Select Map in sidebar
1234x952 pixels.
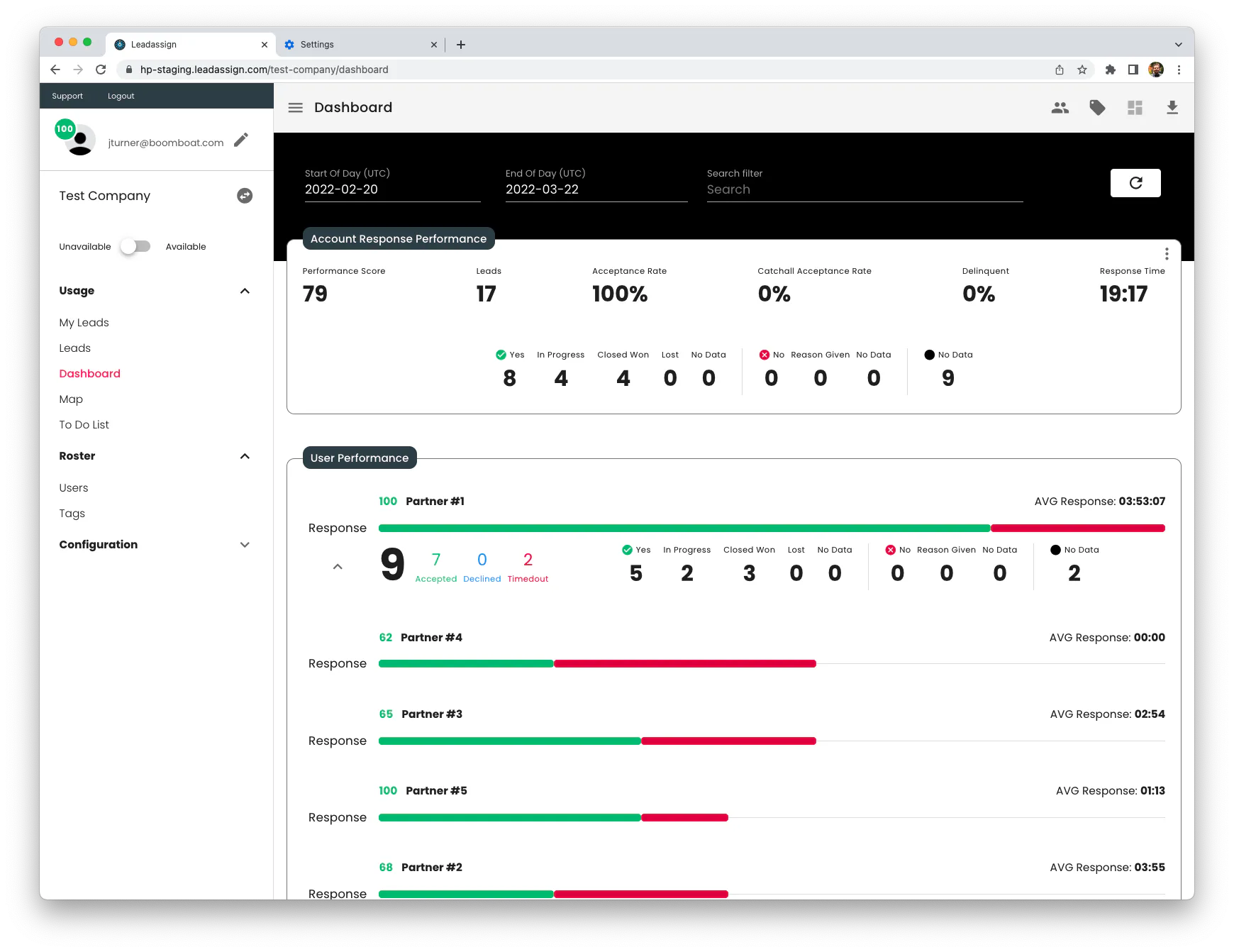tap(71, 399)
